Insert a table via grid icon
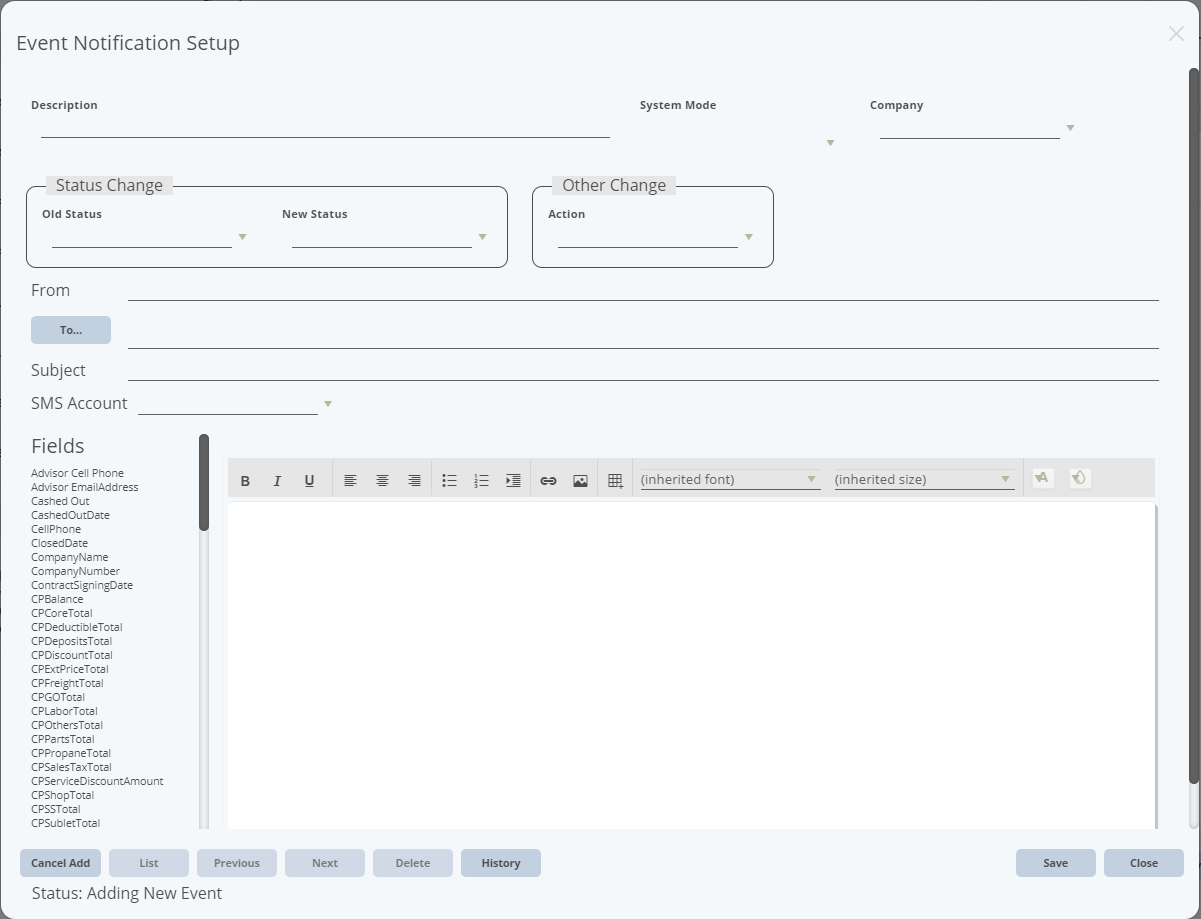Image resolution: width=1201 pixels, height=919 pixels. coord(615,481)
